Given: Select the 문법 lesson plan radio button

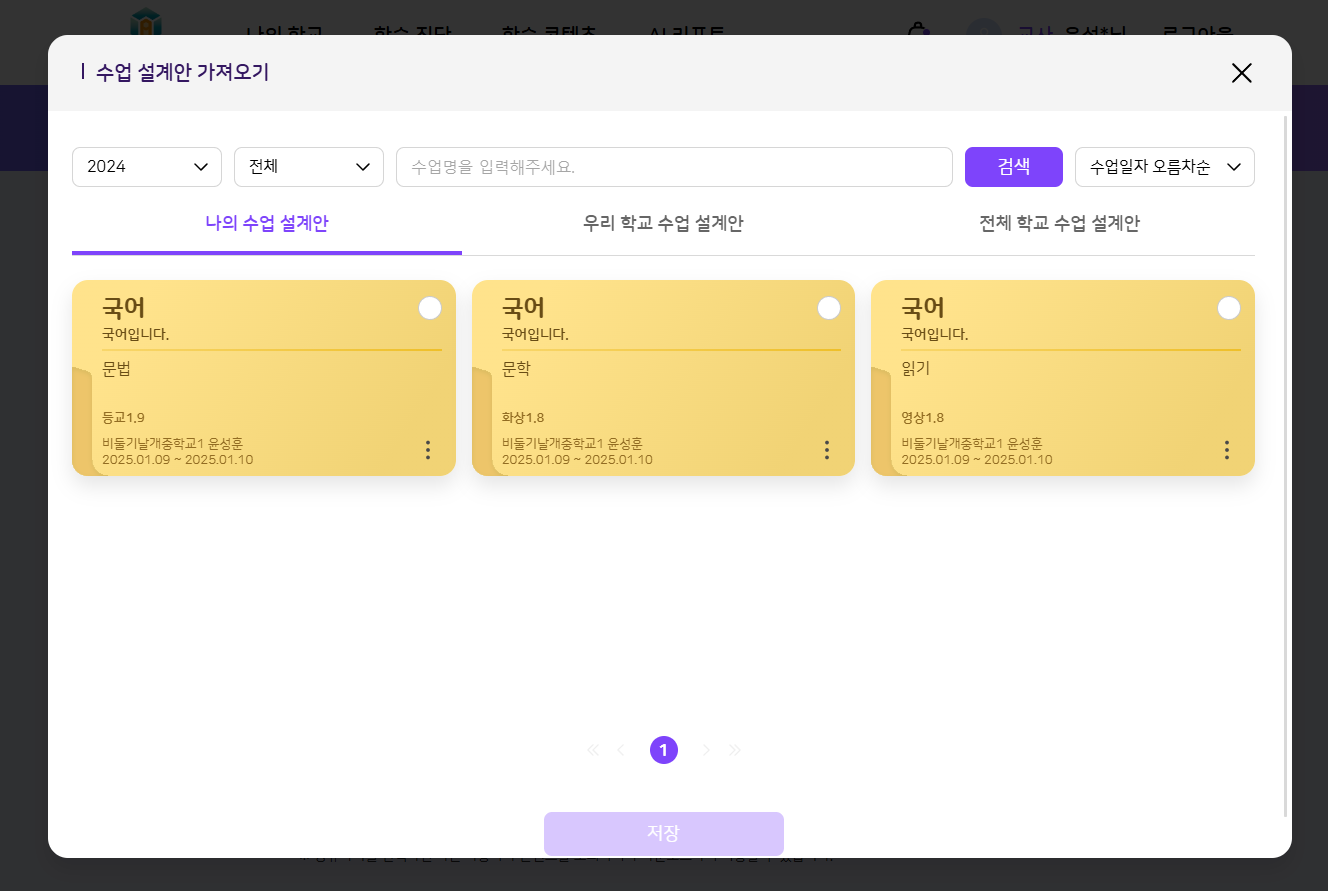Looking at the screenshot, I should pyautogui.click(x=430, y=308).
